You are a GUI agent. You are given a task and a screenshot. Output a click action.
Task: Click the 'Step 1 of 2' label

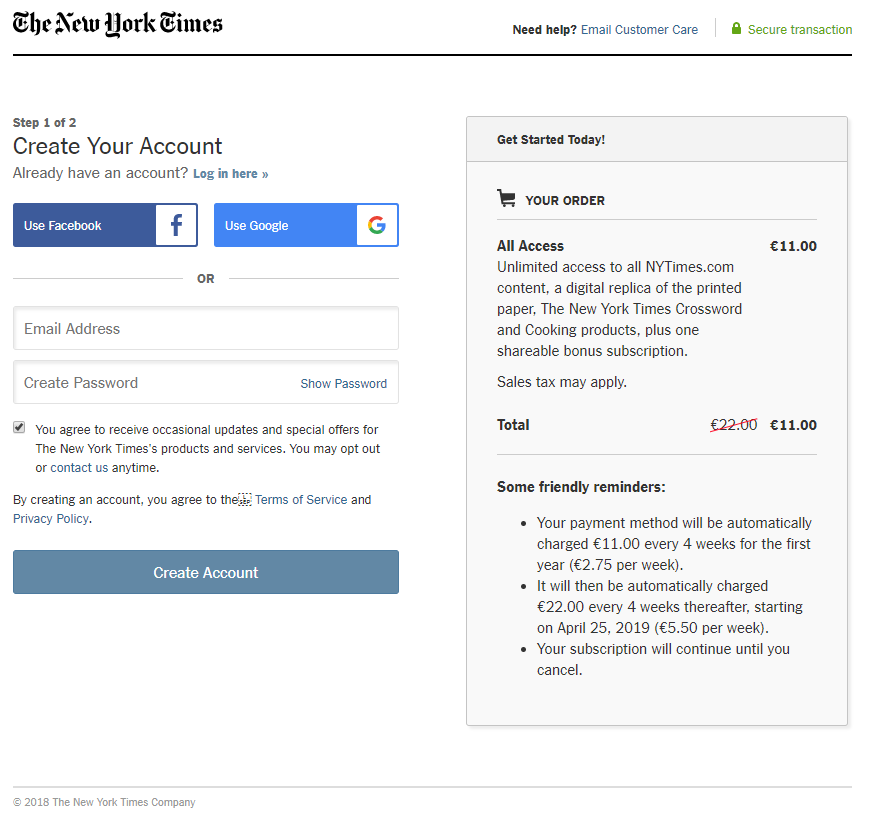coord(45,123)
